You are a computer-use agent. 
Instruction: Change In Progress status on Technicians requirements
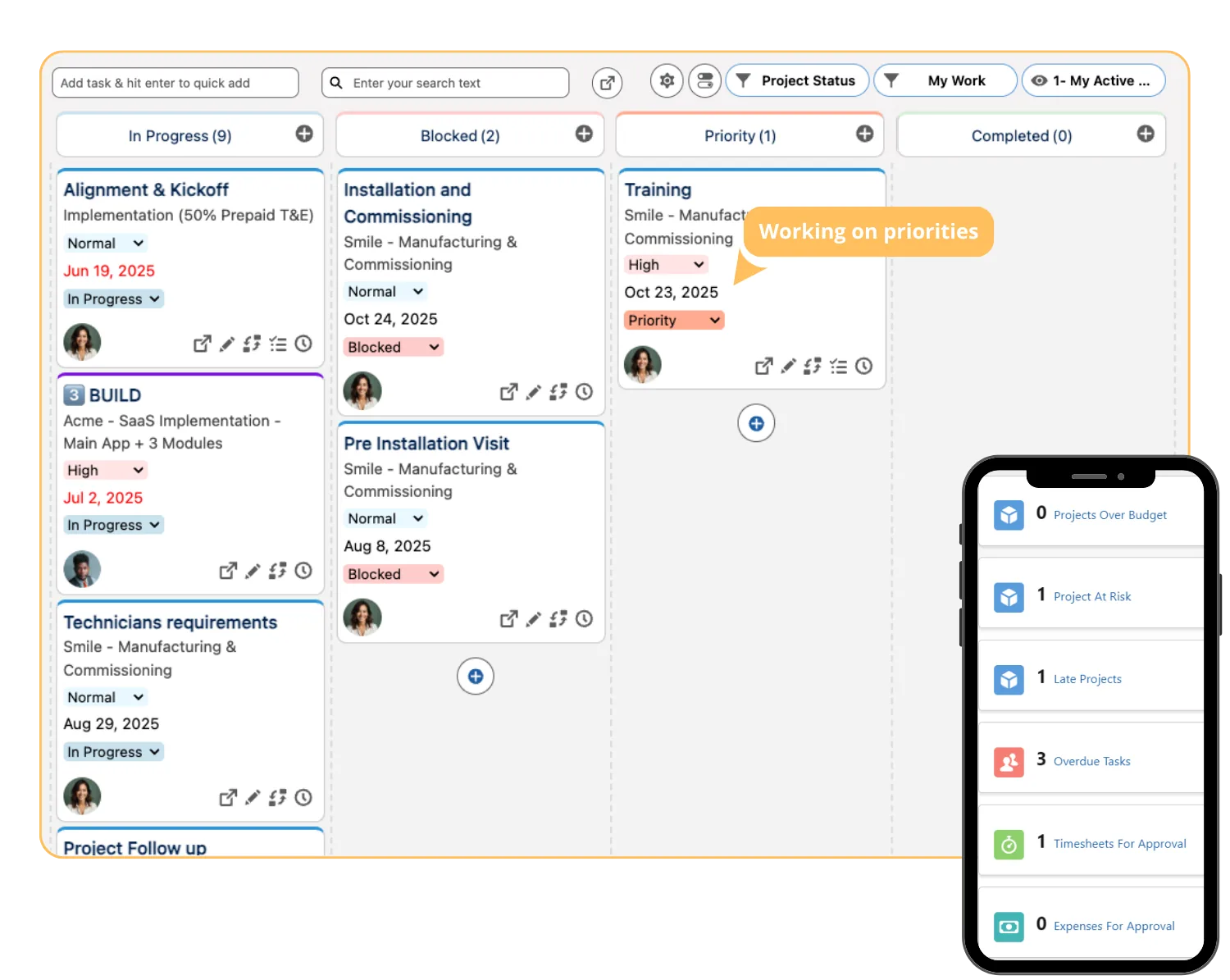[113, 752]
